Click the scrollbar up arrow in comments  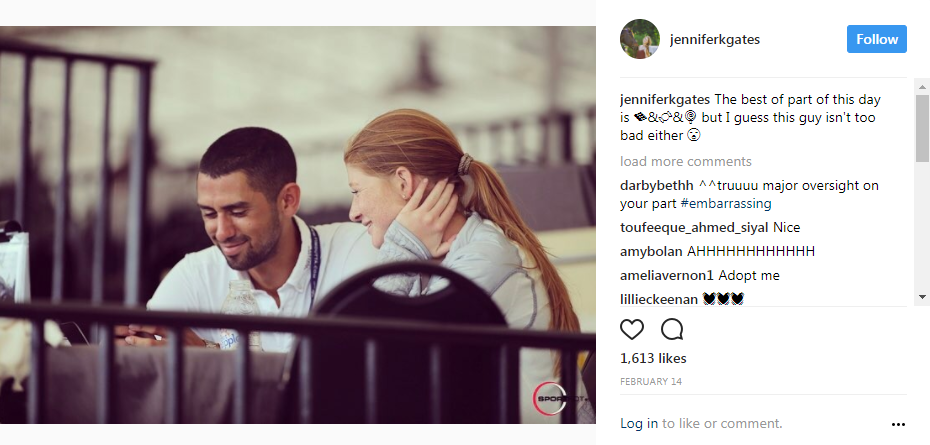click(x=922, y=87)
